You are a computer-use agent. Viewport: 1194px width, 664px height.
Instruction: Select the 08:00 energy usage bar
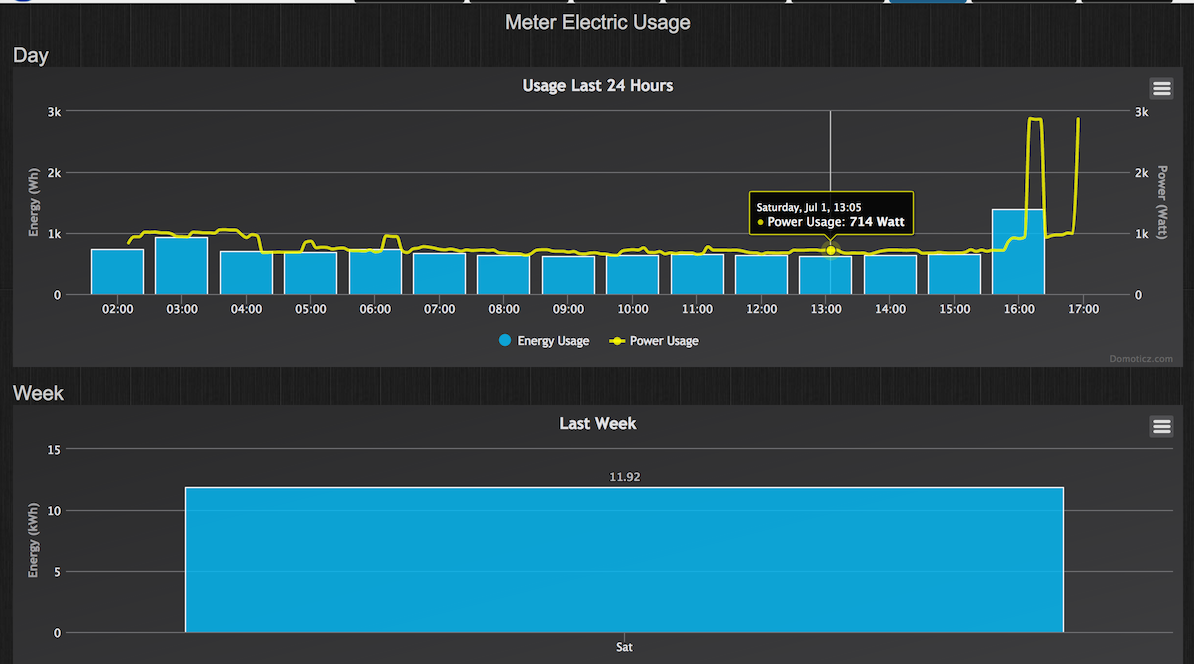click(503, 277)
